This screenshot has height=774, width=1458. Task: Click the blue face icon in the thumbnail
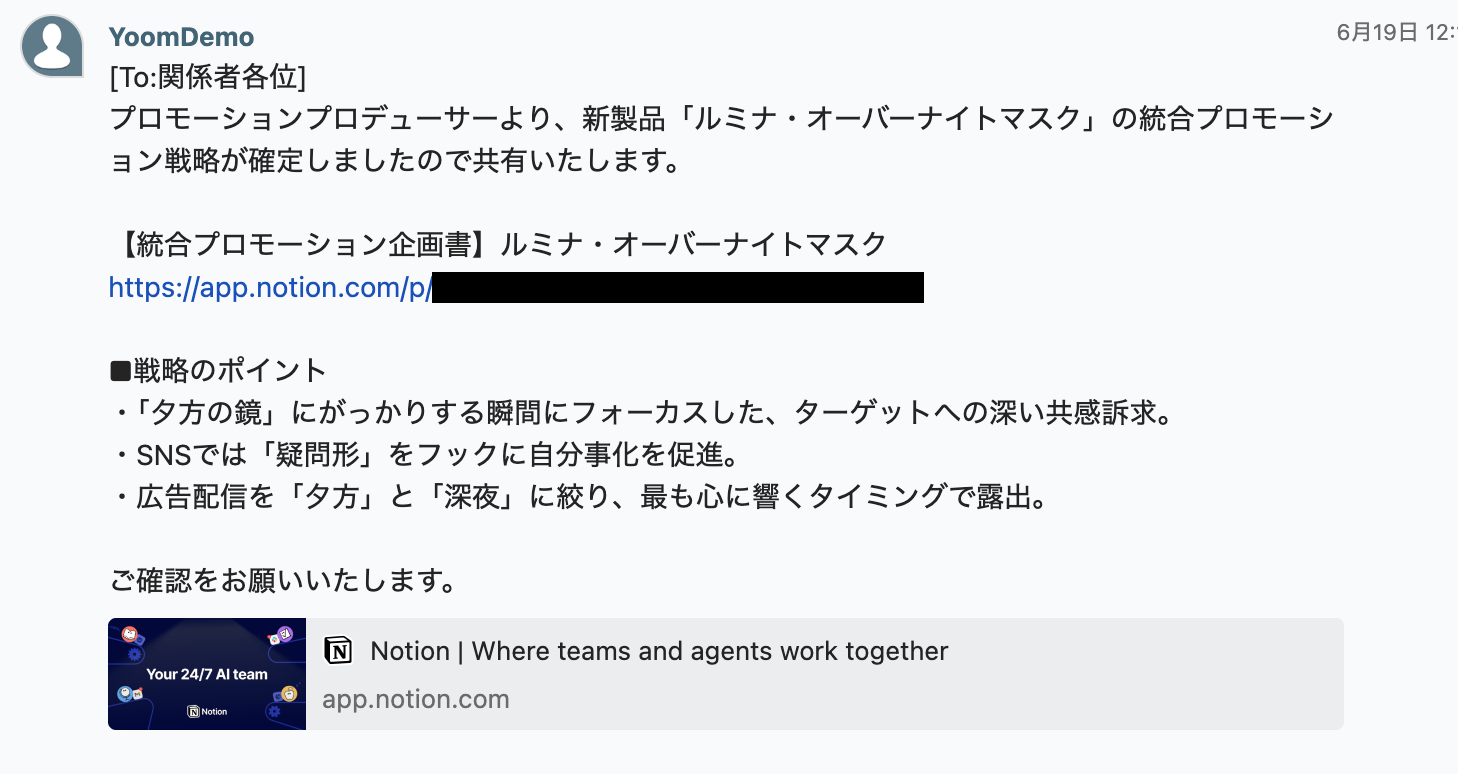(125, 694)
